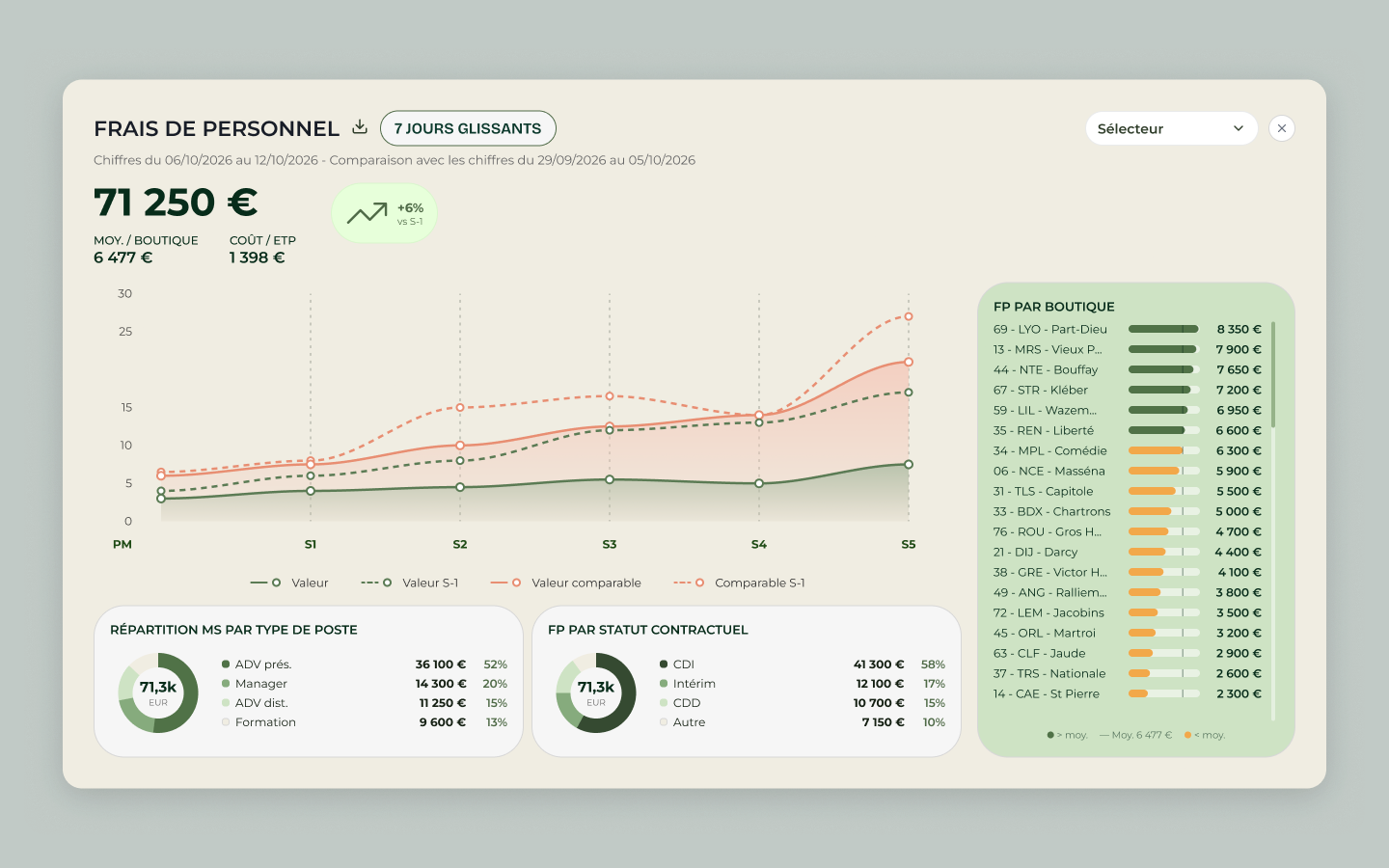Select the 72 - LEM - Jacobins boutique
The width and height of the screenshot is (1389, 868).
pyautogui.click(x=1128, y=612)
